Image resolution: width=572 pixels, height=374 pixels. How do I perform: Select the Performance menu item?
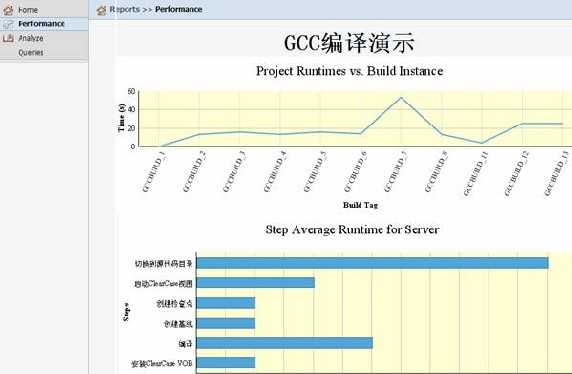[41, 24]
